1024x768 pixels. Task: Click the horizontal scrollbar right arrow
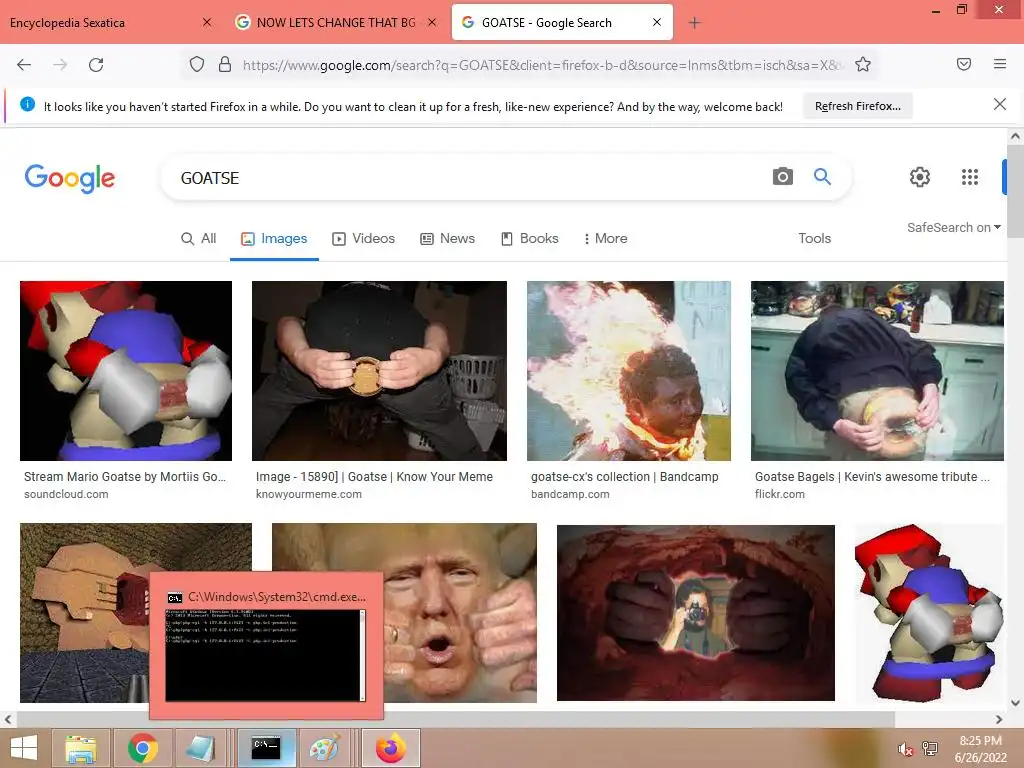coord(999,720)
